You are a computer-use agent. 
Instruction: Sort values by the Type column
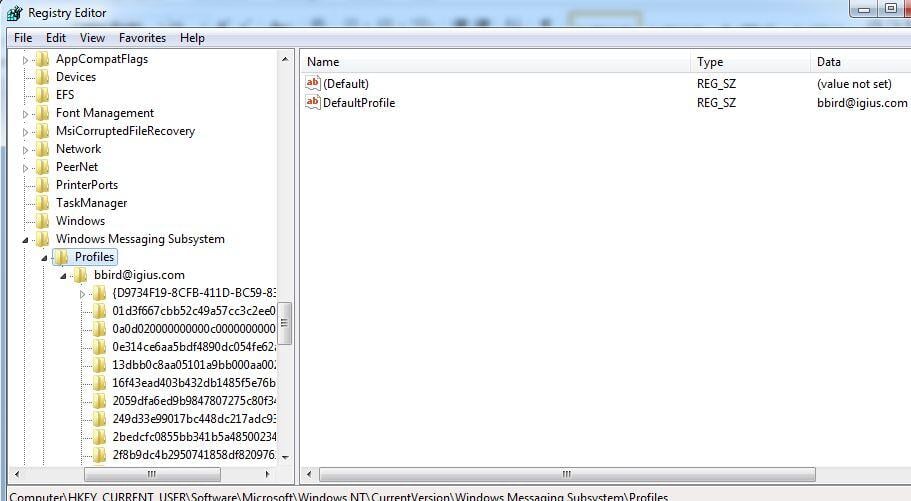[751, 62]
